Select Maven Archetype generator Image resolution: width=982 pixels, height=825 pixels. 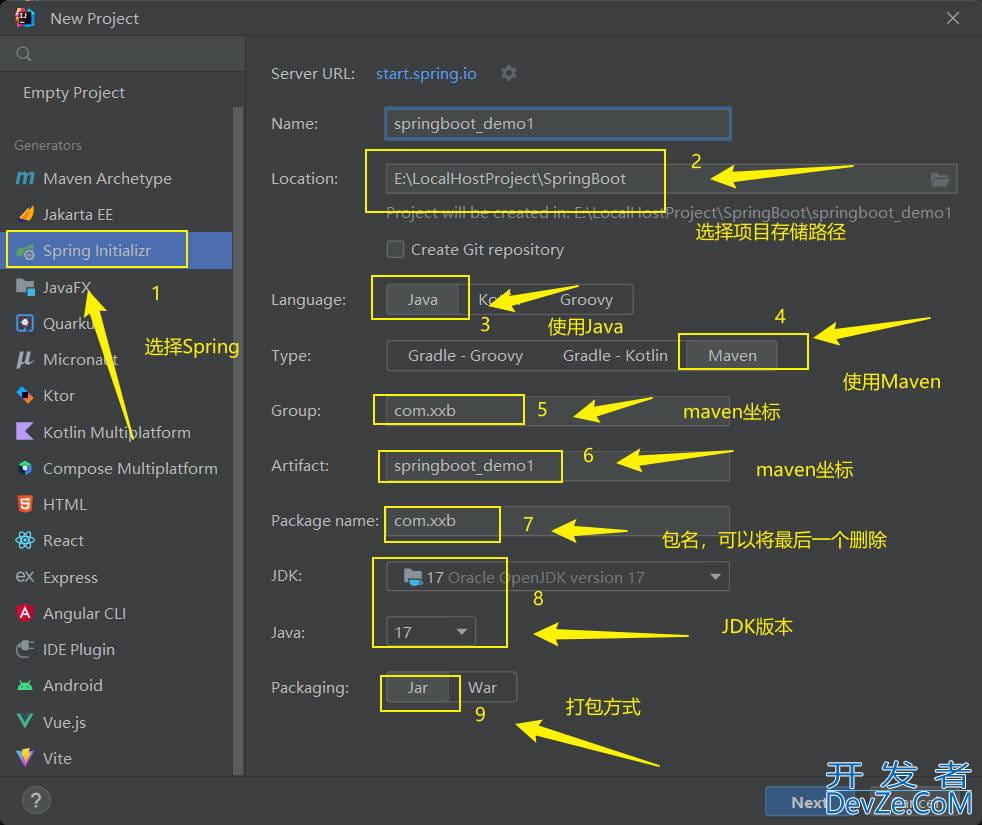(x=116, y=179)
